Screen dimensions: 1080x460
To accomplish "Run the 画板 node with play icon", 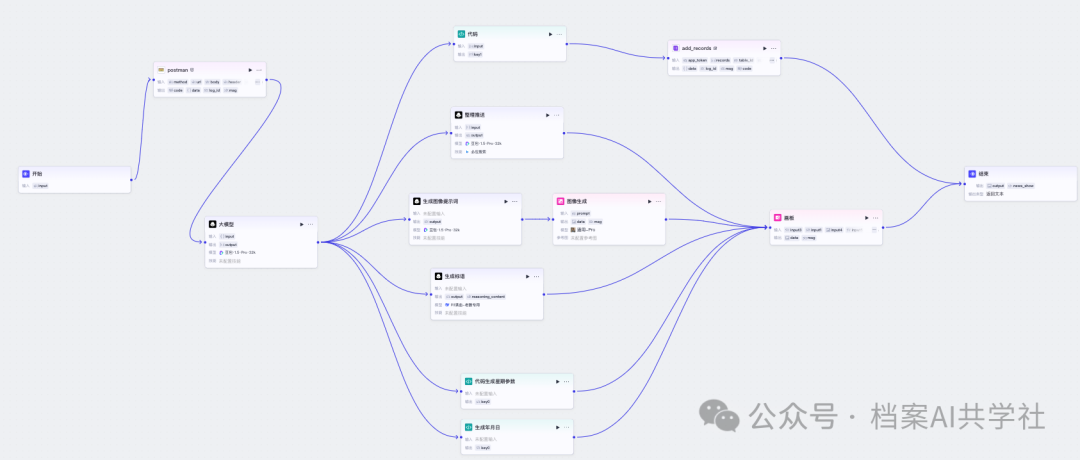I will (866, 218).
